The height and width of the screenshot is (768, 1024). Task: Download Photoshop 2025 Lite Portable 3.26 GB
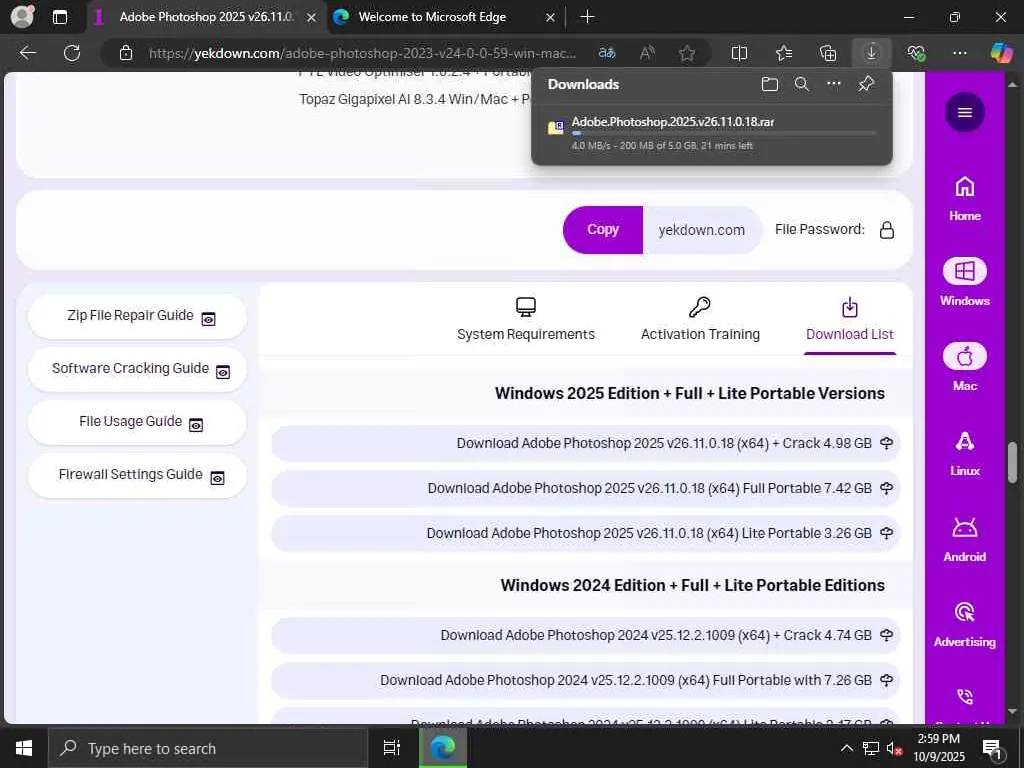586,534
